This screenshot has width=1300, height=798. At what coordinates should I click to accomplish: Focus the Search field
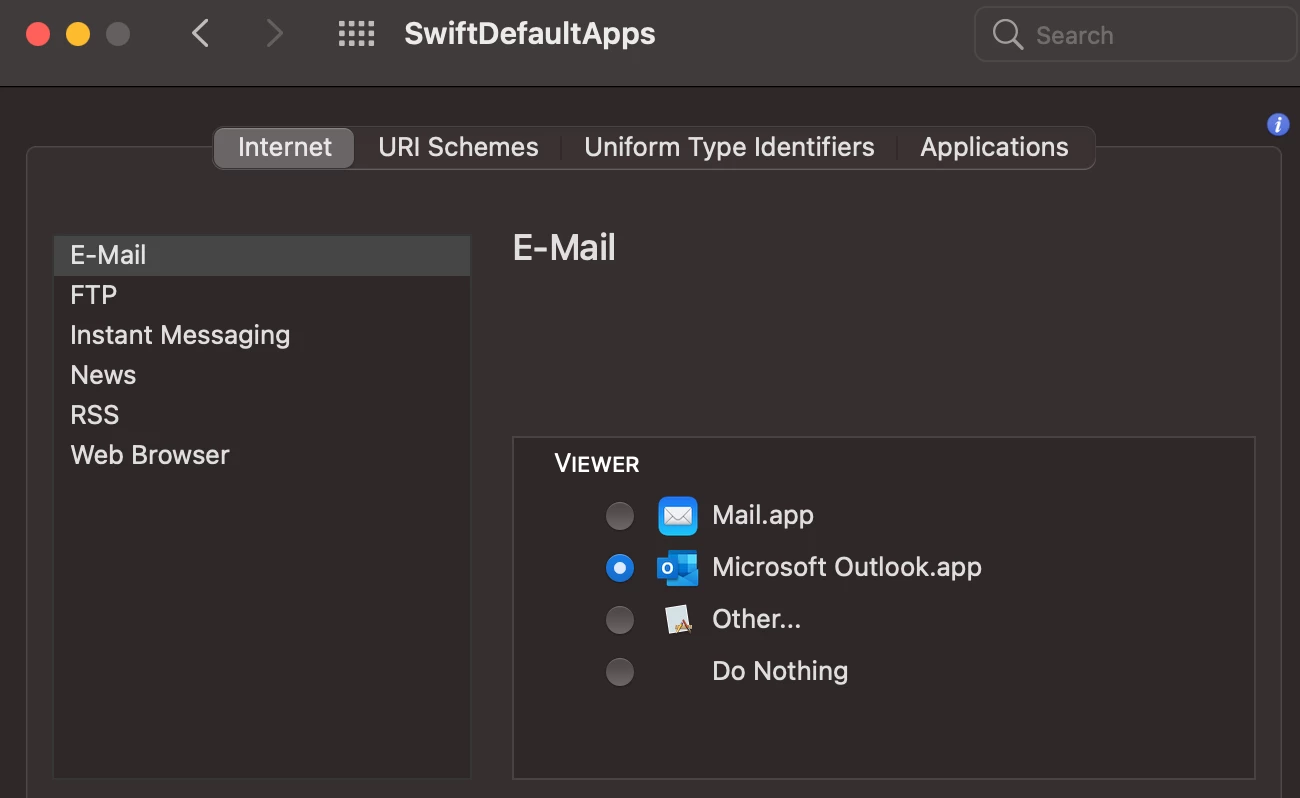1135,35
